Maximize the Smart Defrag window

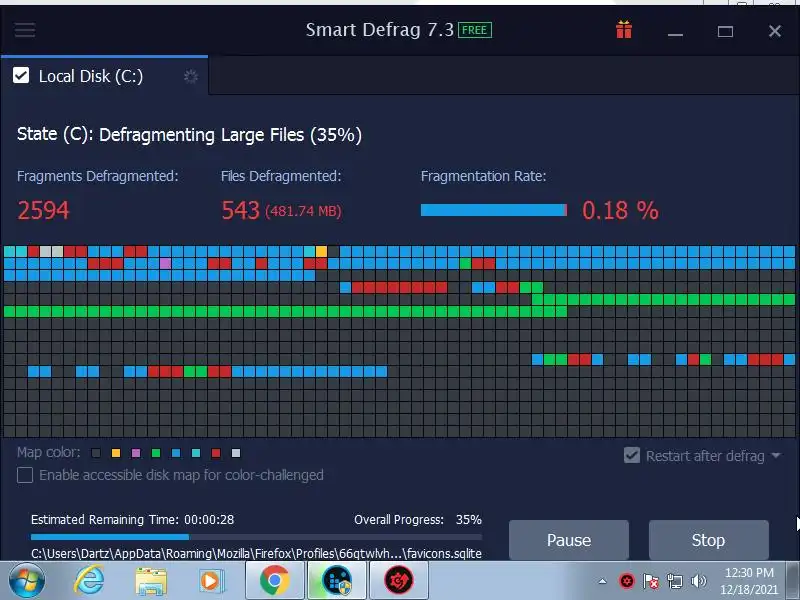725,32
